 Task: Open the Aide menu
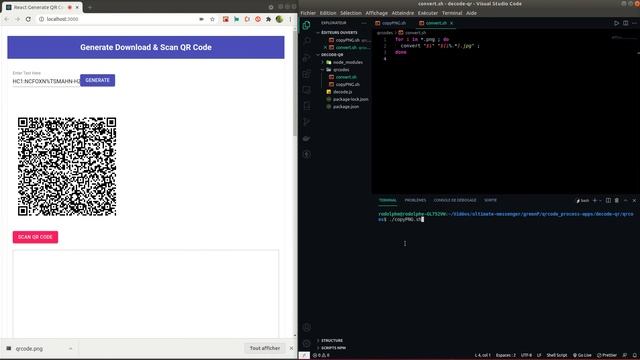pyautogui.click(x=471, y=13)
